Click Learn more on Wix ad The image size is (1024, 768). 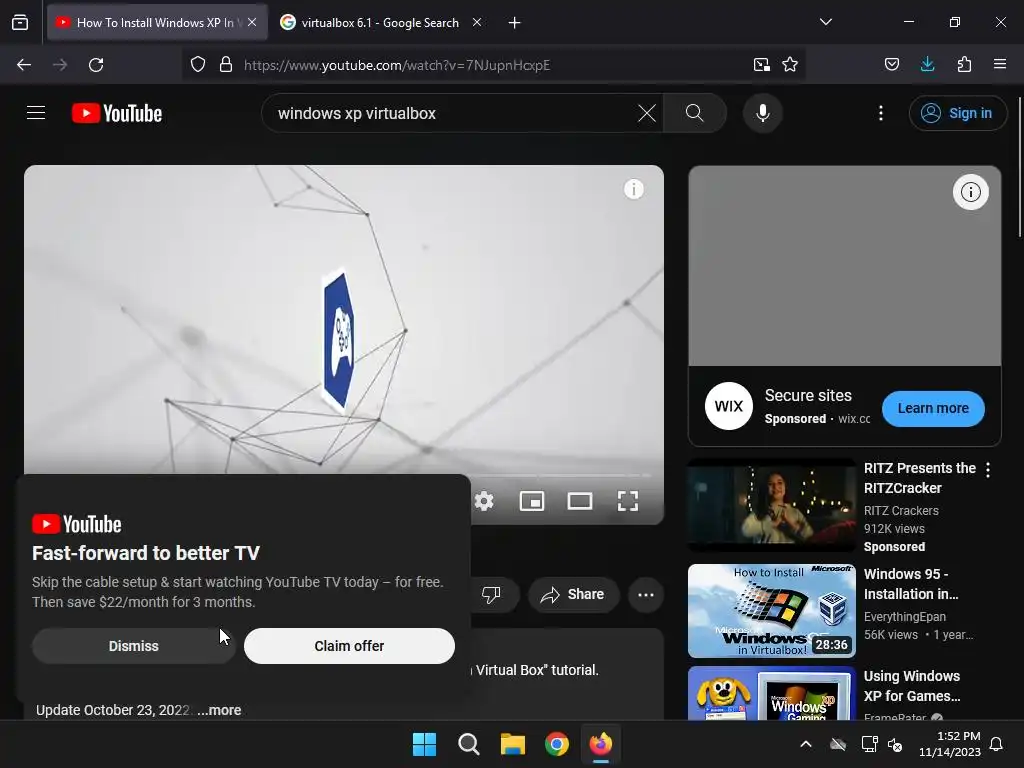point(933,408)
